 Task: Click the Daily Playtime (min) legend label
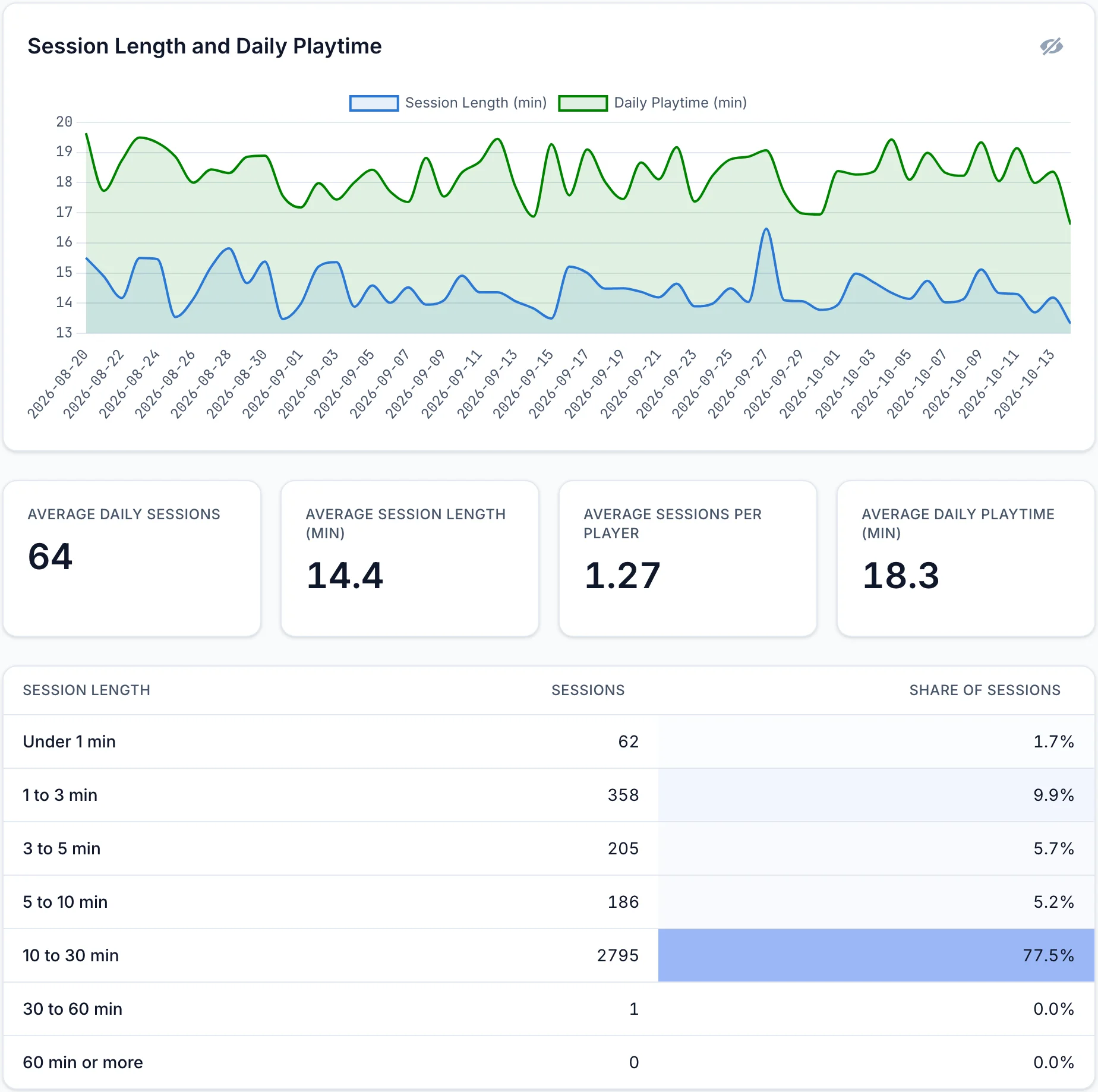pyautogui.click(x=680, y=103)
